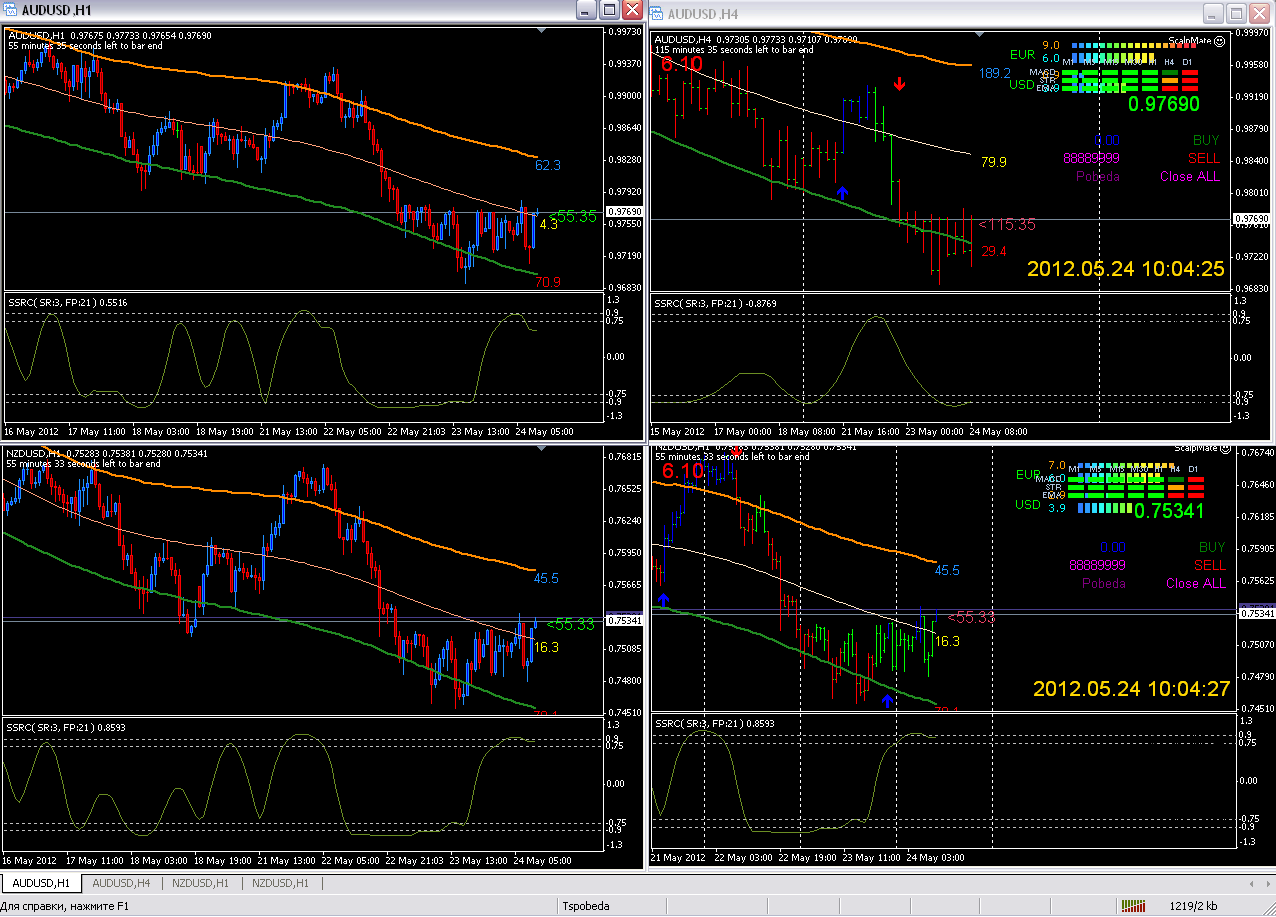Click SELL in the AUDUSD,H4 chart
The height and width of the screenshot is (917, 1276).
(x=1204, y=158)
